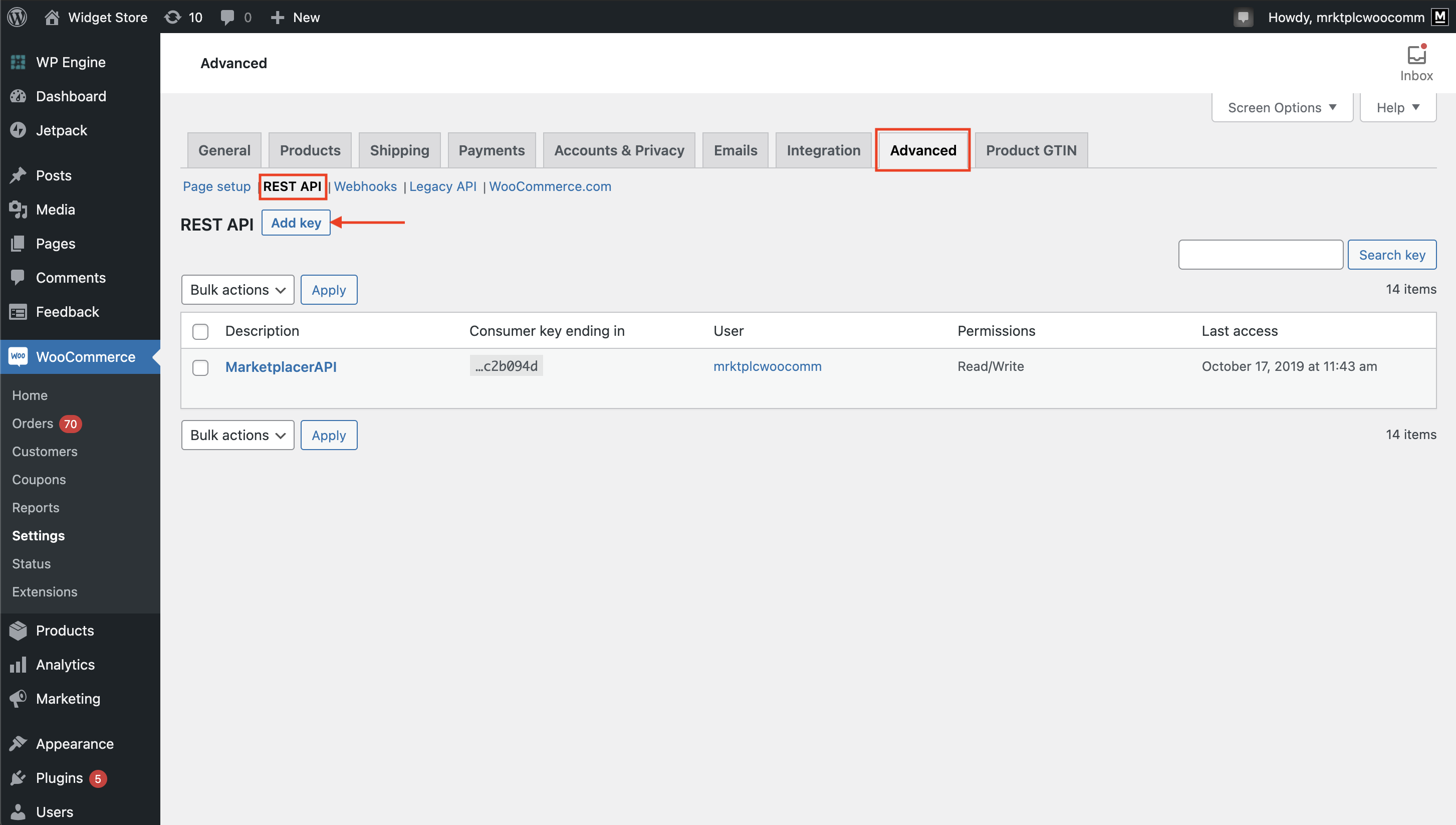The height and width of the screenshot is (825, 1456).
Task: Click the WP Engine sidebar icon
Action: pos(18,62)
